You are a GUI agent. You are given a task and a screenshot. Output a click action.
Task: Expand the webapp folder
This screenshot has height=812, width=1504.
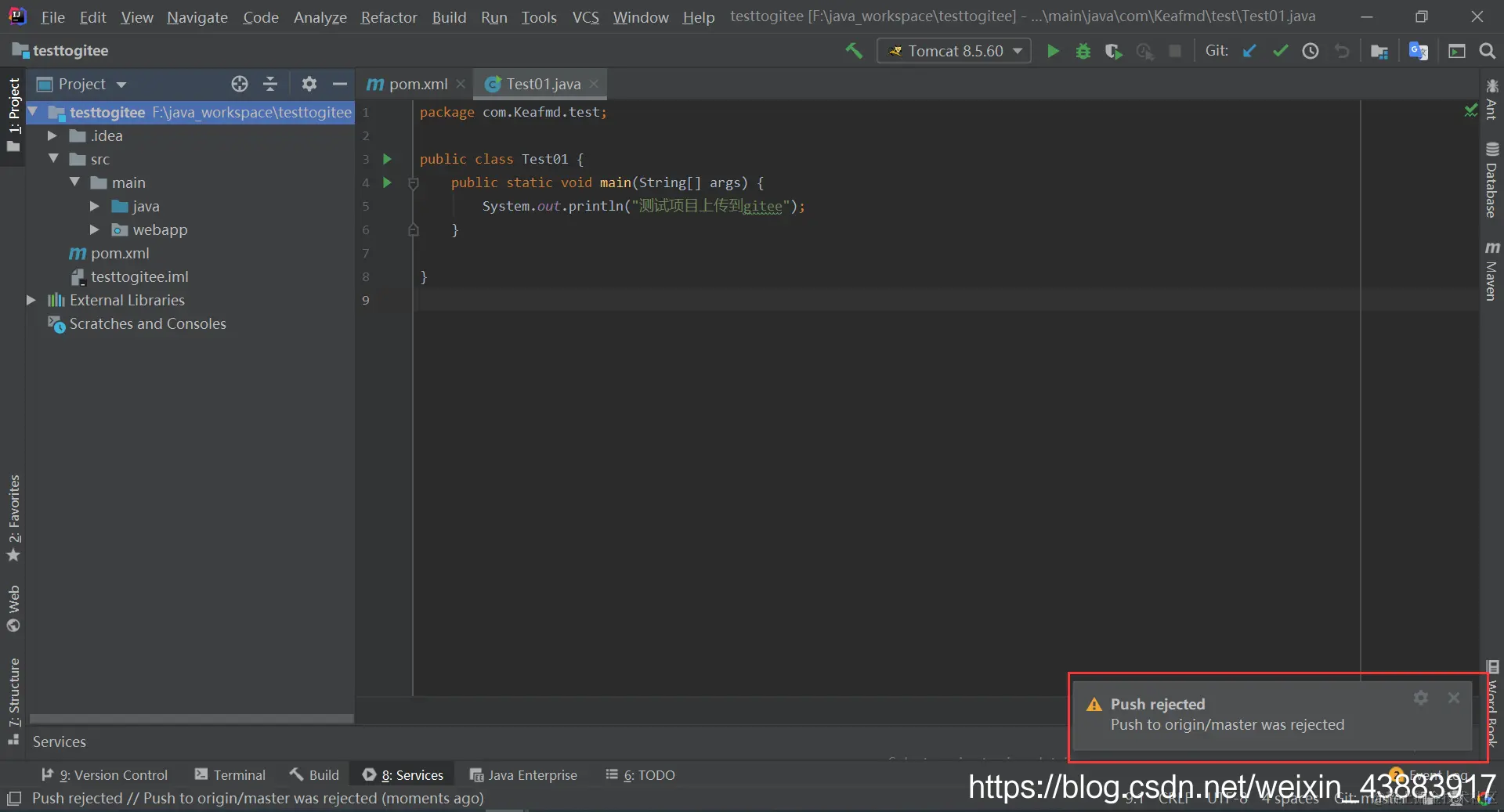click(x=95, y=229)
